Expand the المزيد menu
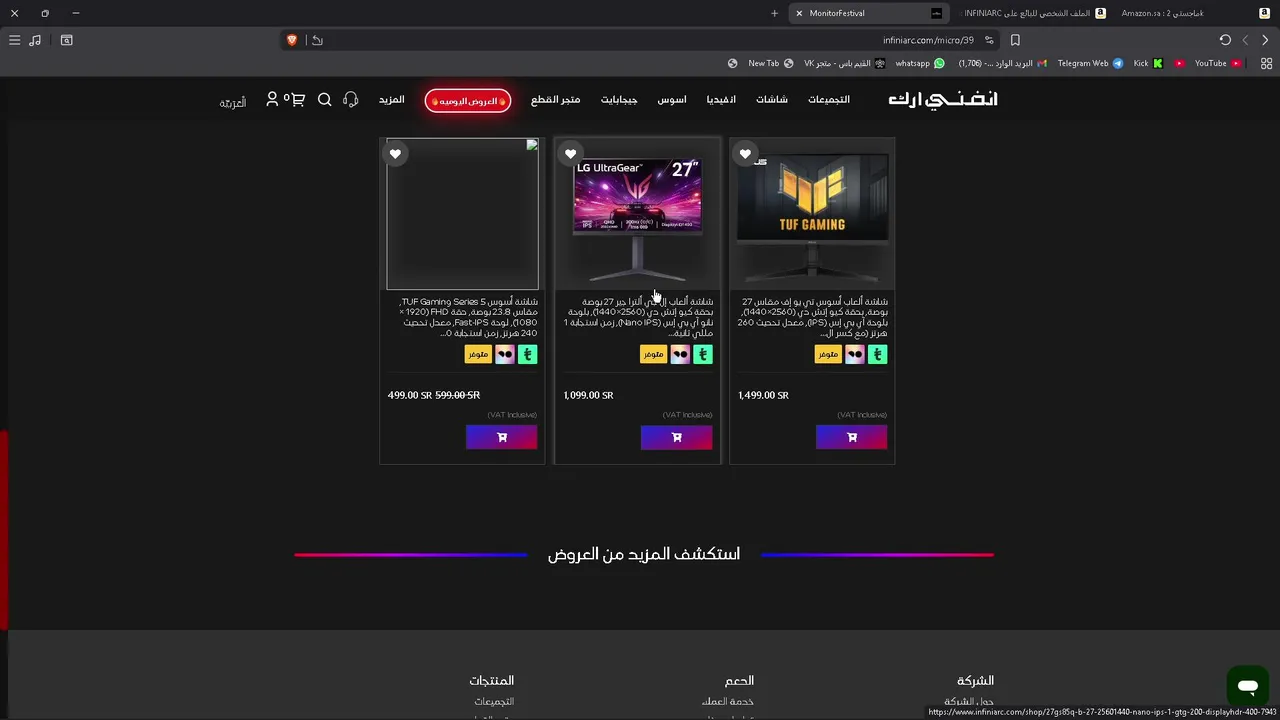Image resolution: width=1280 pixels, height=720 pixels. click(x=391, y=100)
